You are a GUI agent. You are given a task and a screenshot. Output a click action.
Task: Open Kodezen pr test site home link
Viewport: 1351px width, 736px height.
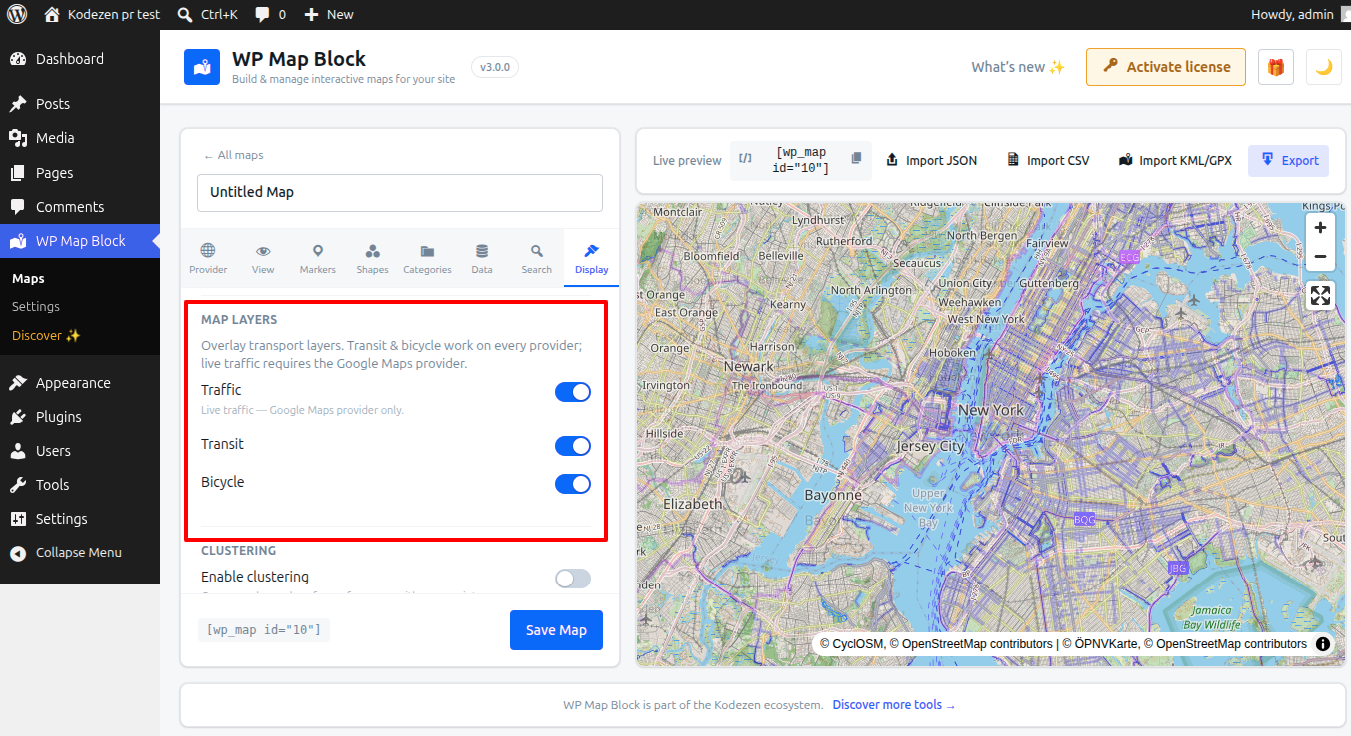100,14
